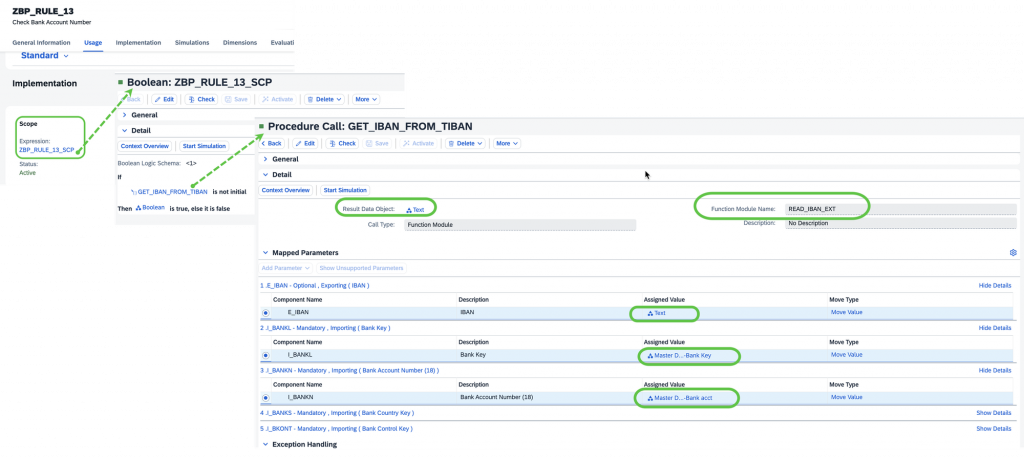The image size is (1024, 458).
Task: Open the Master D..-Bank Key assigned value
Action: pos(679,355)
